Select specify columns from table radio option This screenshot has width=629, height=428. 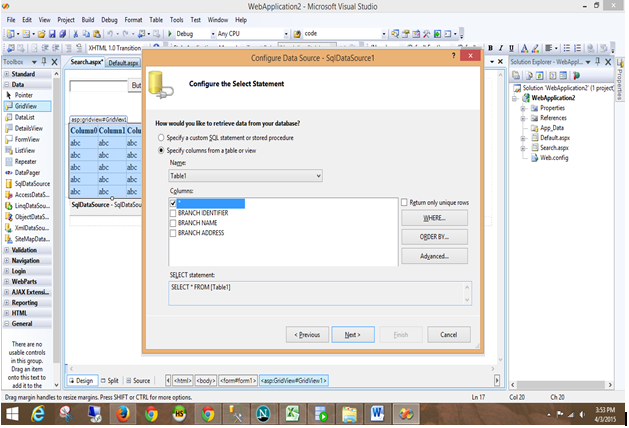(x=161, y=150)
